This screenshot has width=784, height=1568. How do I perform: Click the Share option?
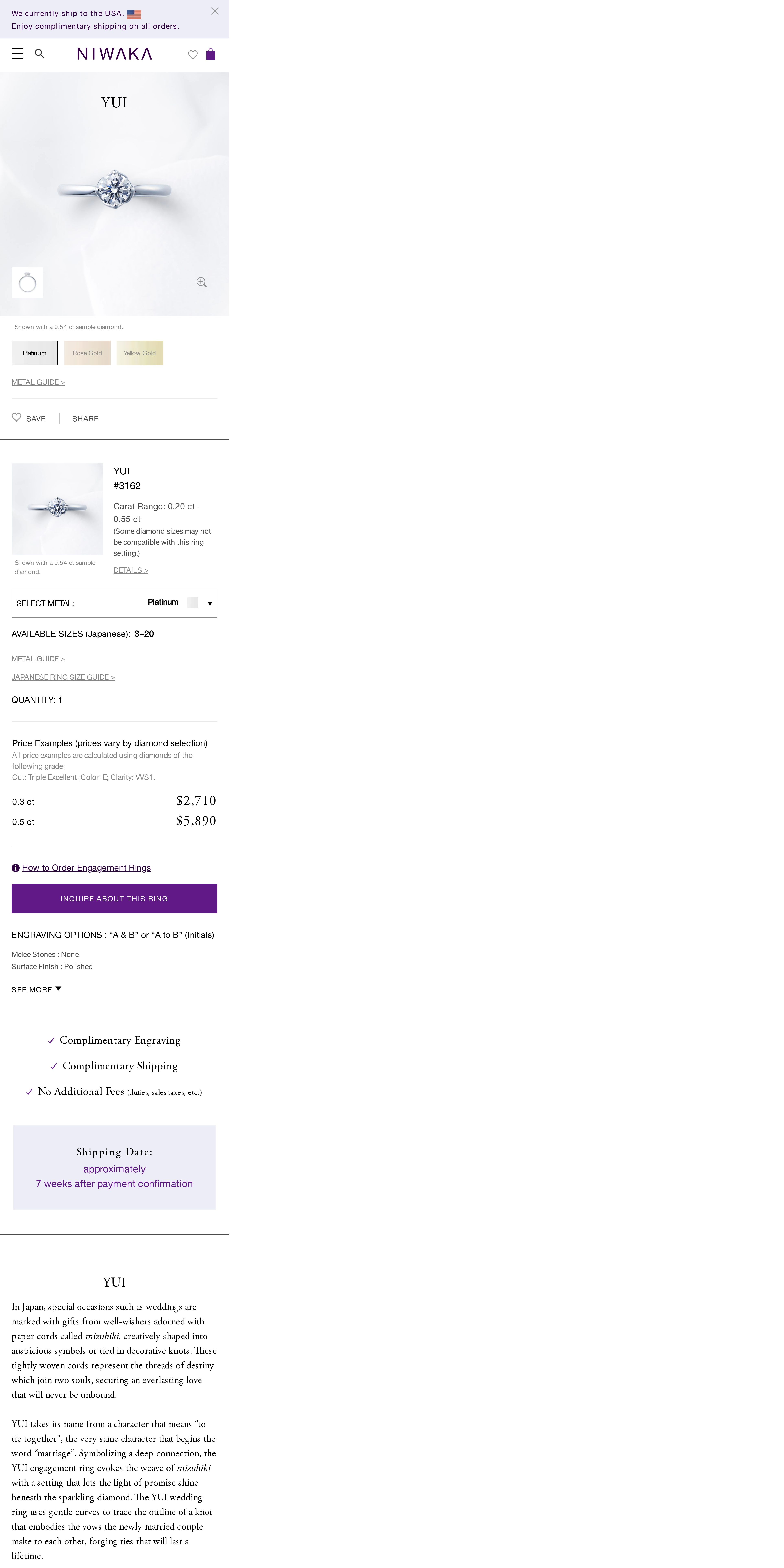point(85,419)
